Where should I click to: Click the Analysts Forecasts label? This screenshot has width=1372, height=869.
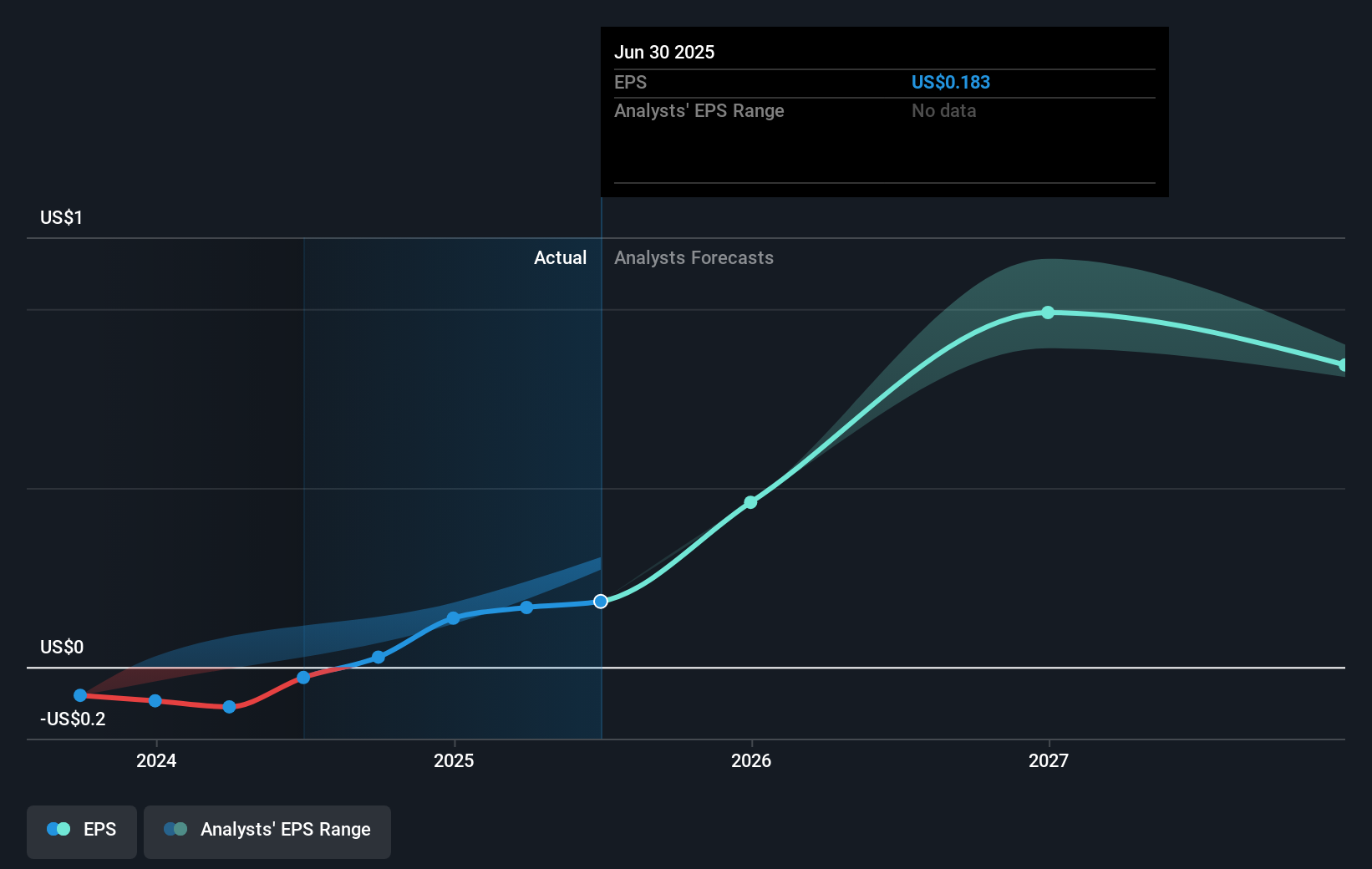coord(694,258)
